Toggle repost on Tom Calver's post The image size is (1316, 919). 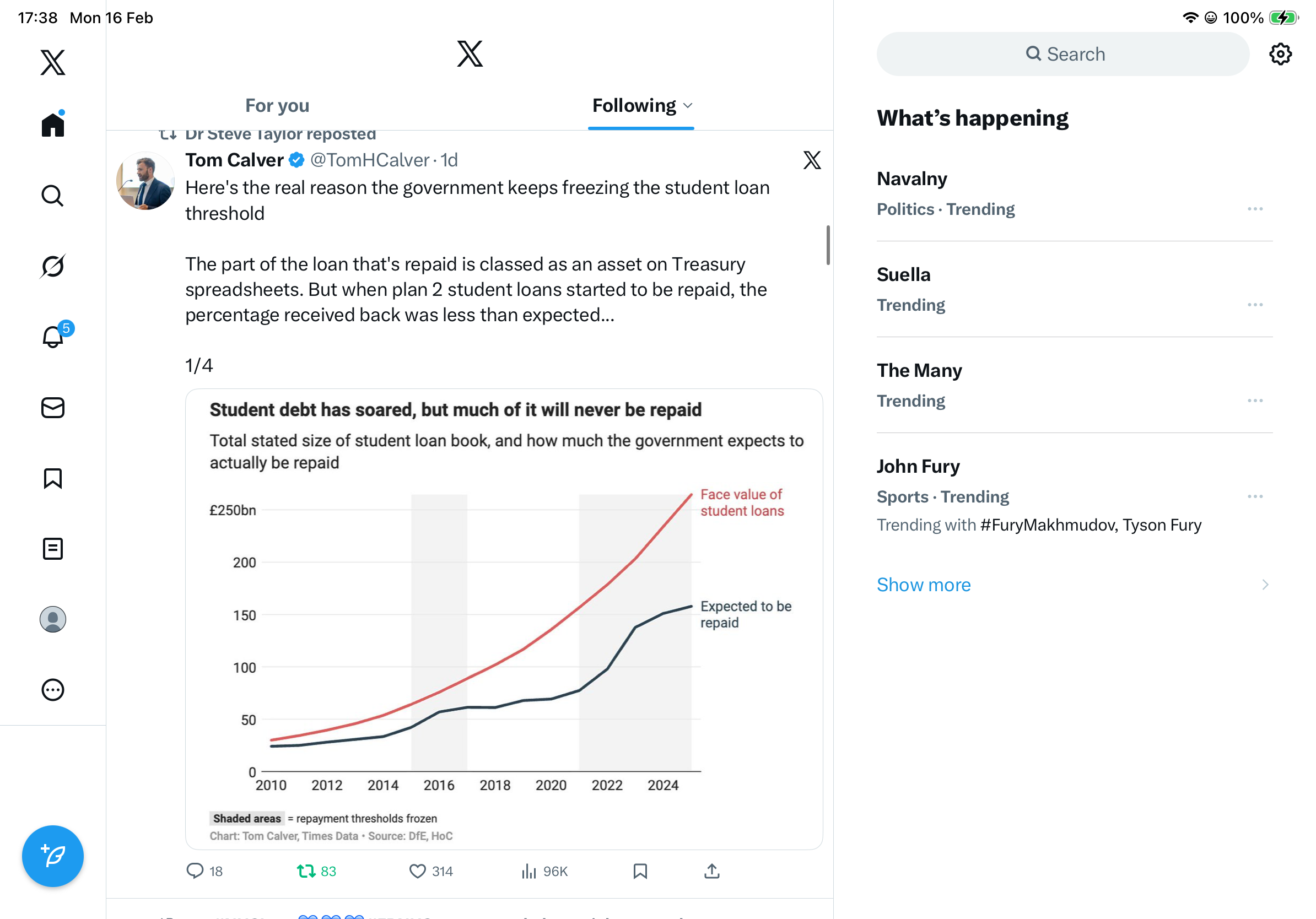306,871
